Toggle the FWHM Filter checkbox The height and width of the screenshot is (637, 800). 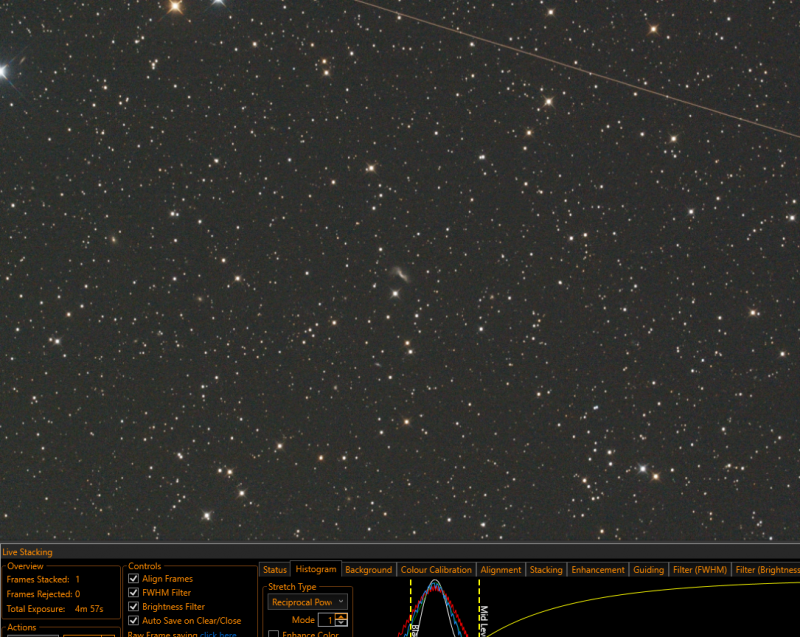pyautogui.click(x=133, y=593)
